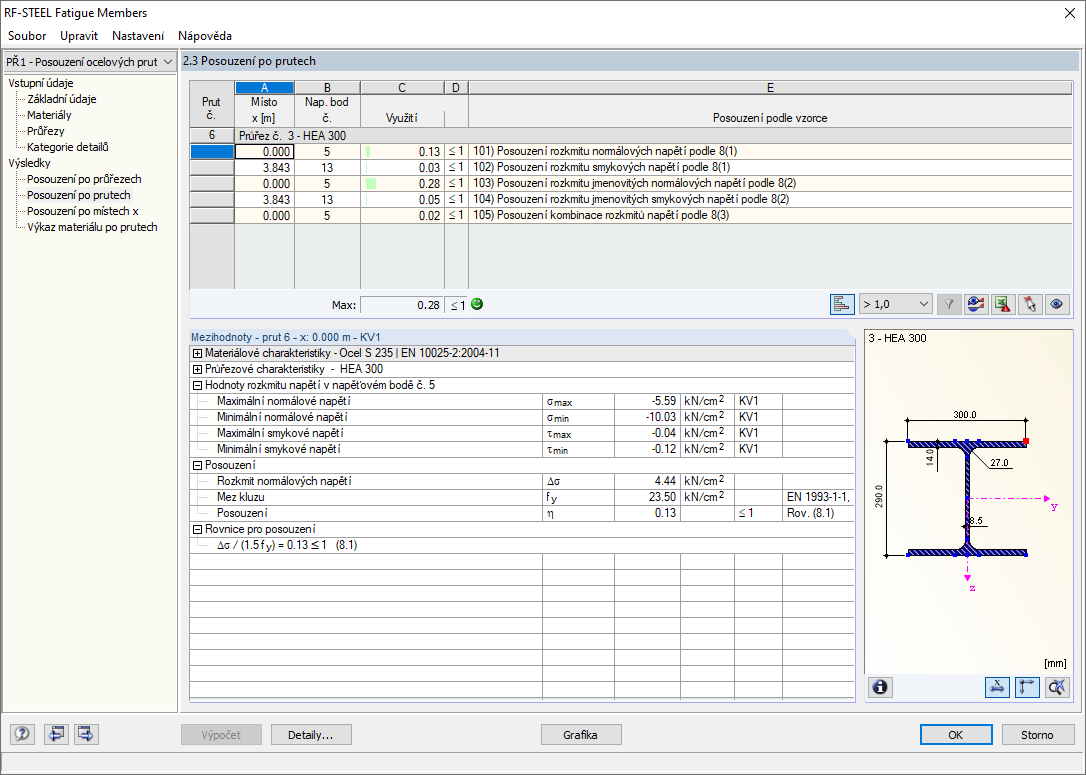Toggle the colored result bars display
Image resolution: width=1086 pixels, height=775 pixels.
click(842, 305)
